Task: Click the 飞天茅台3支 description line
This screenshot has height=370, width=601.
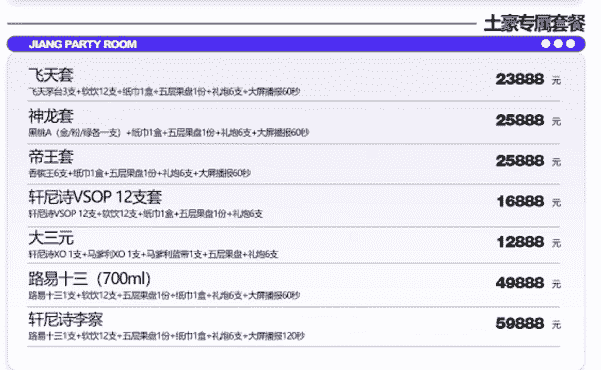Action: [x=164, y=92]
